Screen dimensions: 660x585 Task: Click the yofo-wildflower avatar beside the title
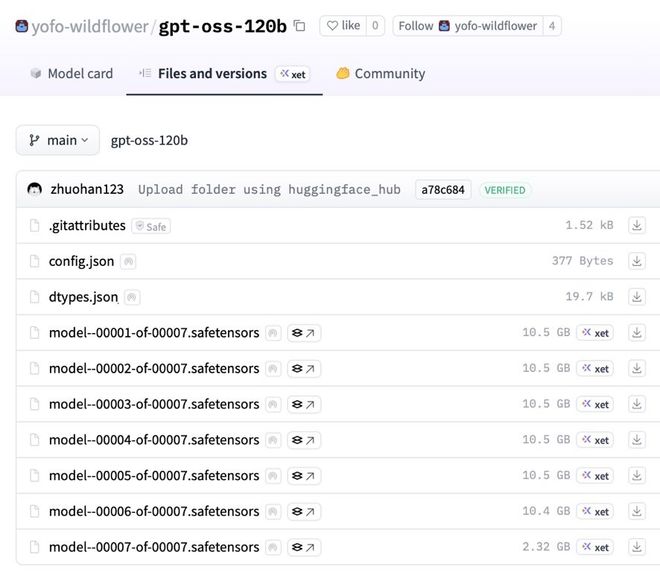(x=21, y=26)
